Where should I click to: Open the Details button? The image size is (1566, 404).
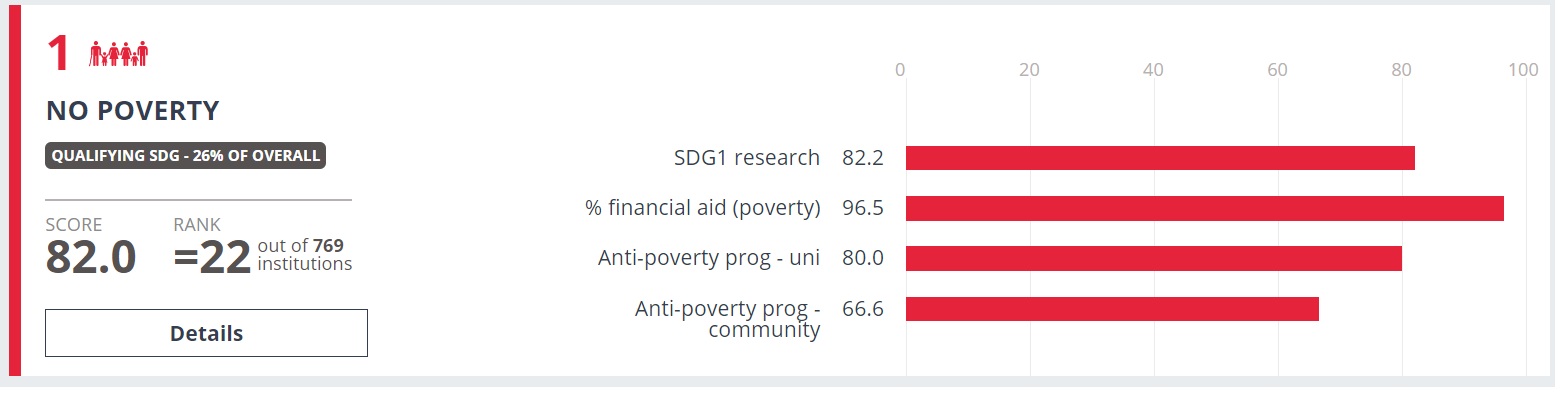click(206, 333)
